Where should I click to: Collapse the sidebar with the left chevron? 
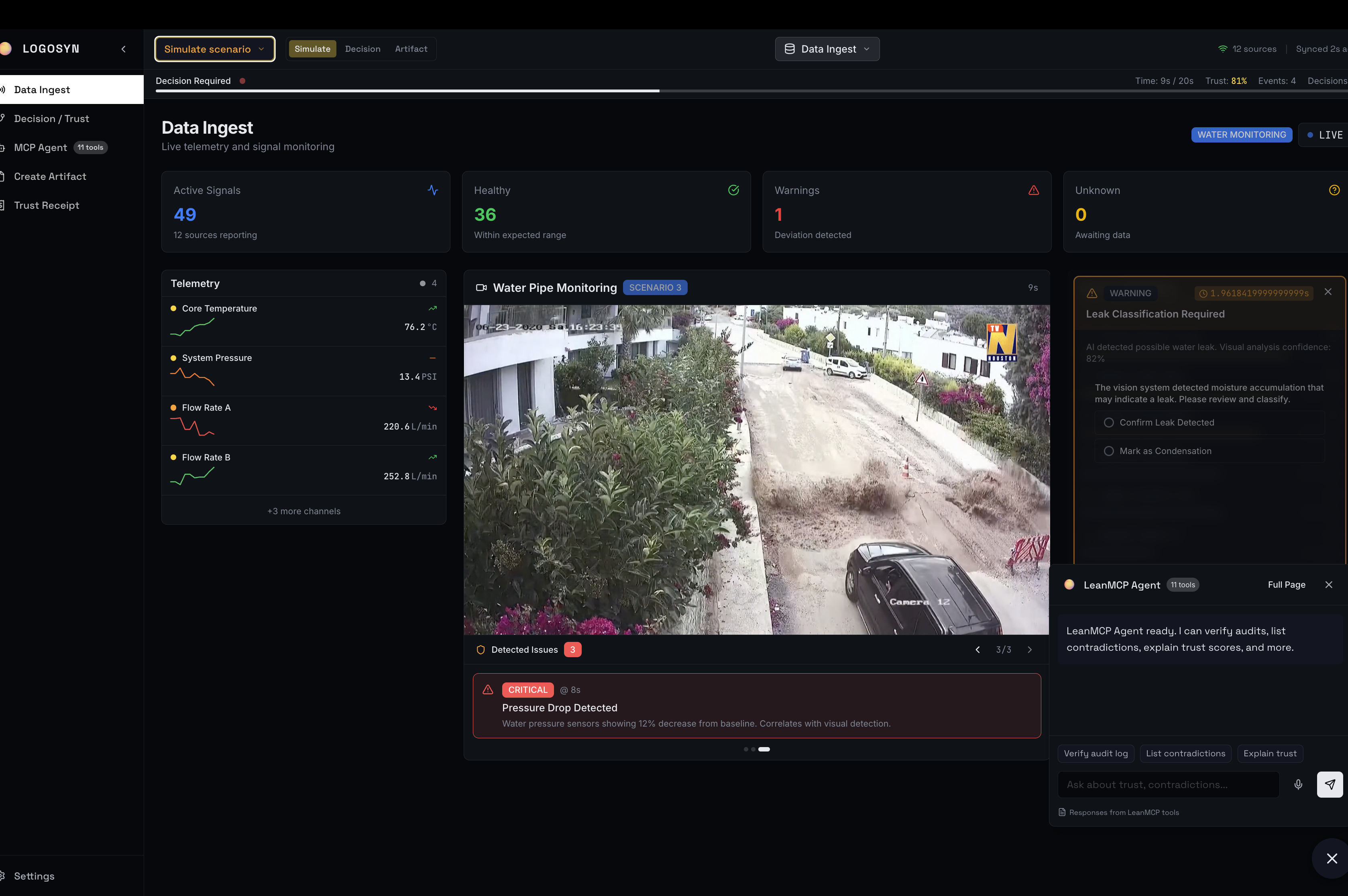(123, 49)
